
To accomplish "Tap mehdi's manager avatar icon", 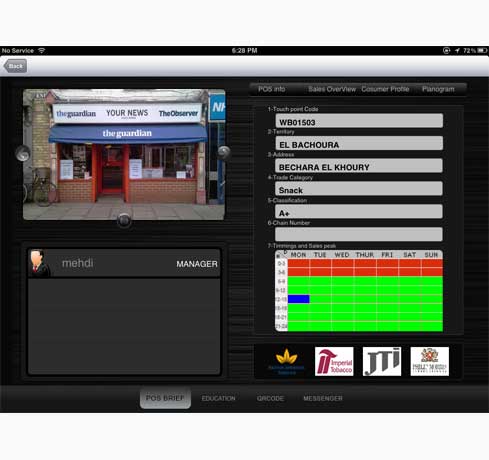I will (40, 263).
